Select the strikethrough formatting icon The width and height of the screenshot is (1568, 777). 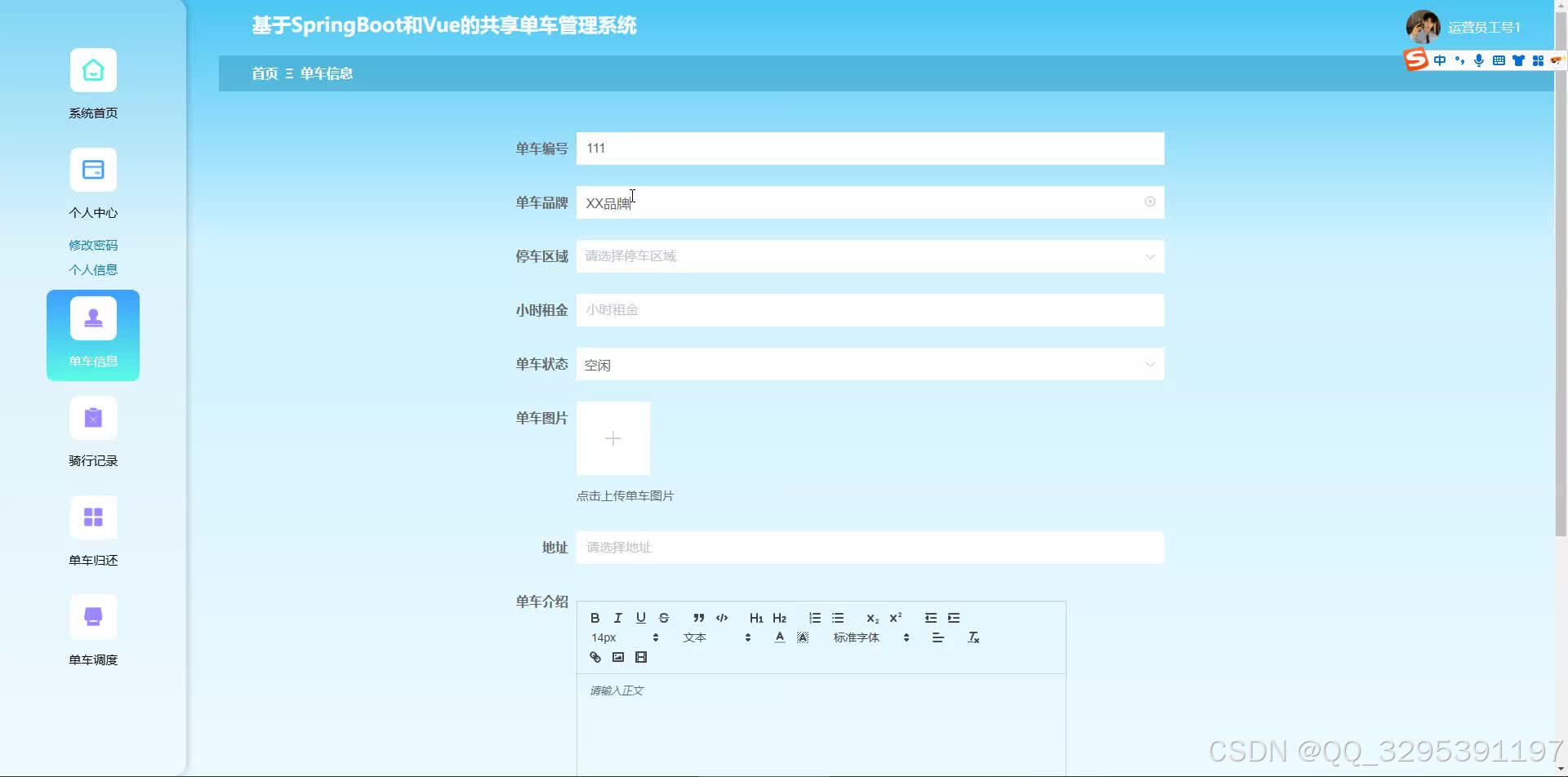point(664,618)
